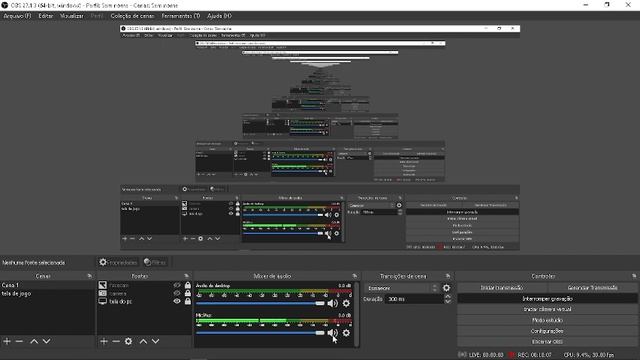Increase the transition Duração value
Image resolution: width=640 pixels, height=360 pixels.
coord(448,297)
